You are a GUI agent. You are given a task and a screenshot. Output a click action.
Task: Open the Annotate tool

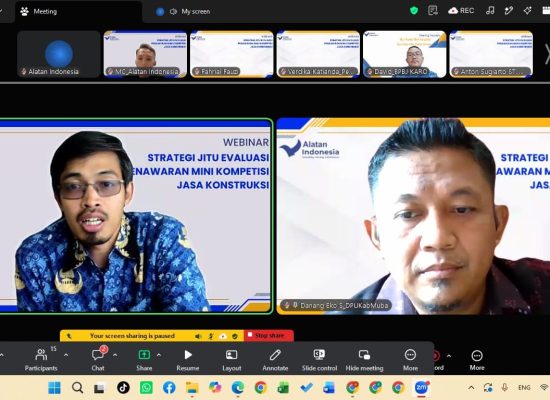point(275,359)
